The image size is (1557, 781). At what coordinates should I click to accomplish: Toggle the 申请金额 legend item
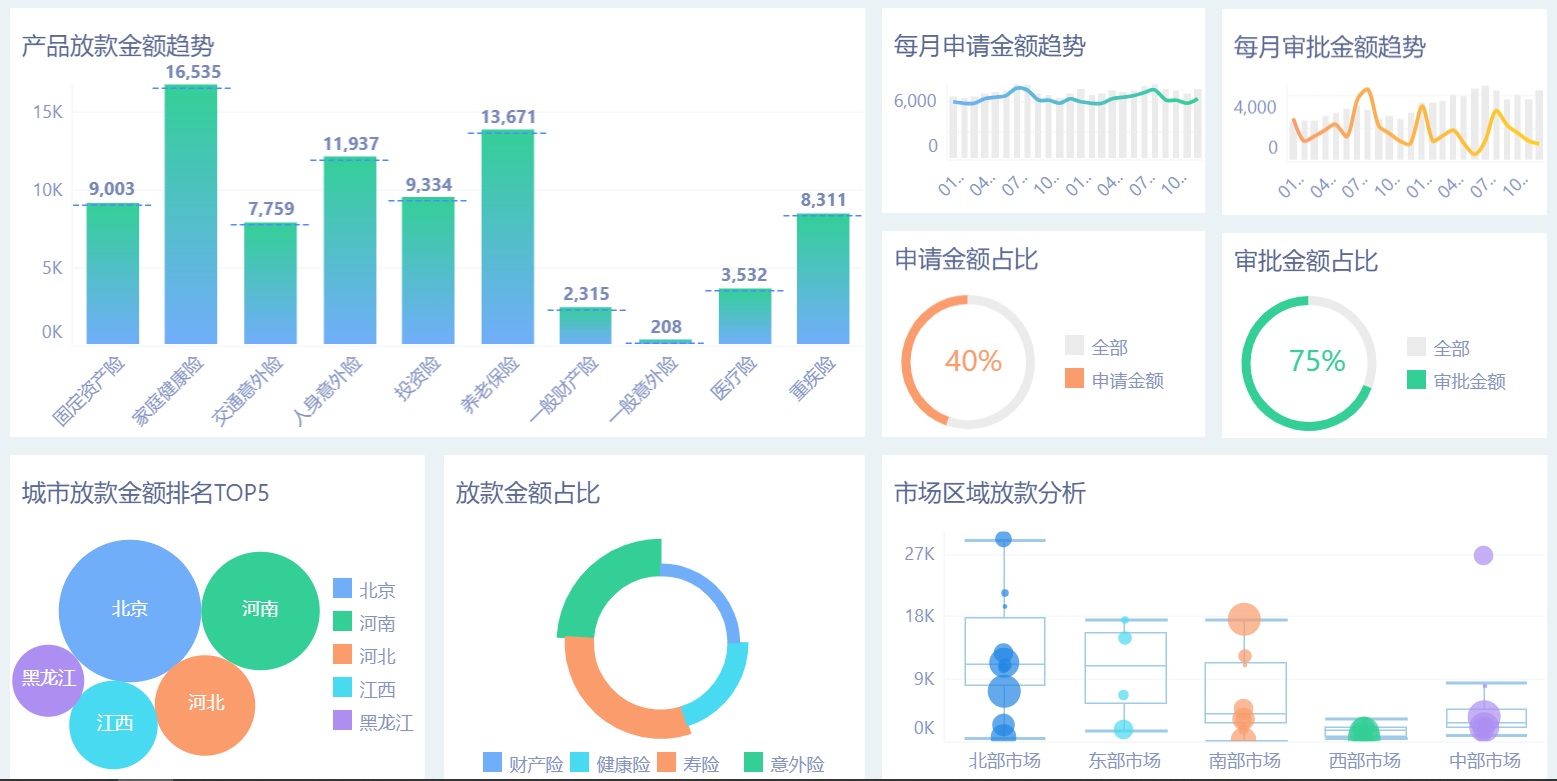[x=1127, y=381]
